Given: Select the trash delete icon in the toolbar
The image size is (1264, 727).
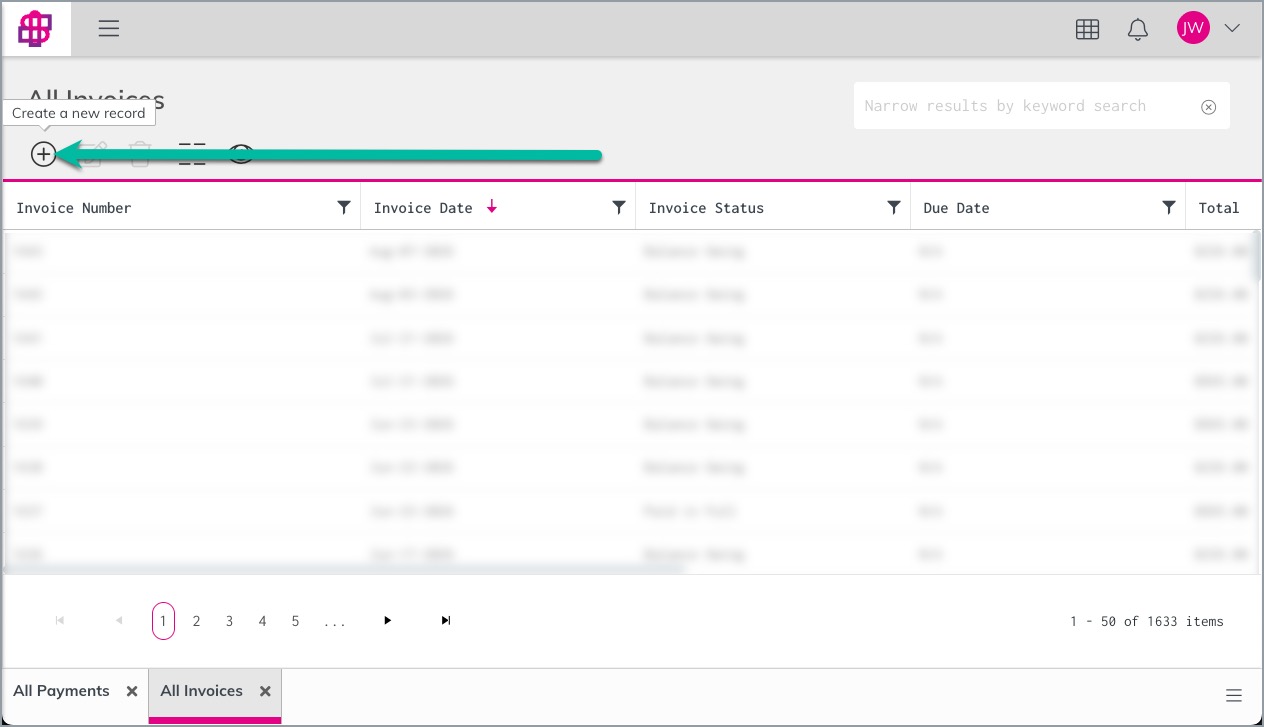Looking at the screenshot, I should [140, 154].
